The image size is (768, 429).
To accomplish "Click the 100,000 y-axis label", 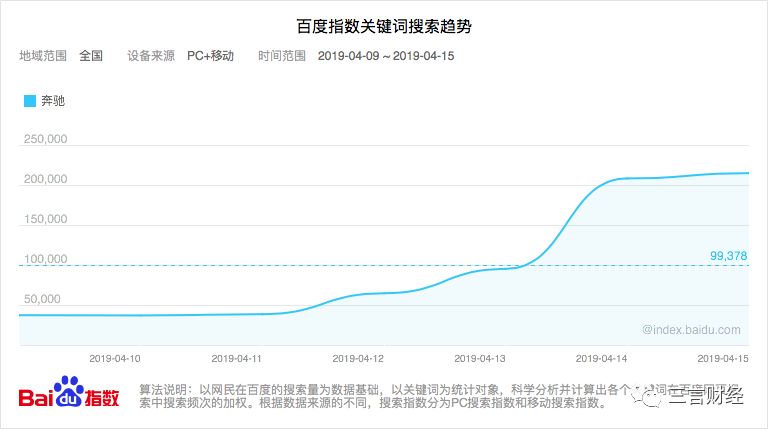I will [46, 259].
